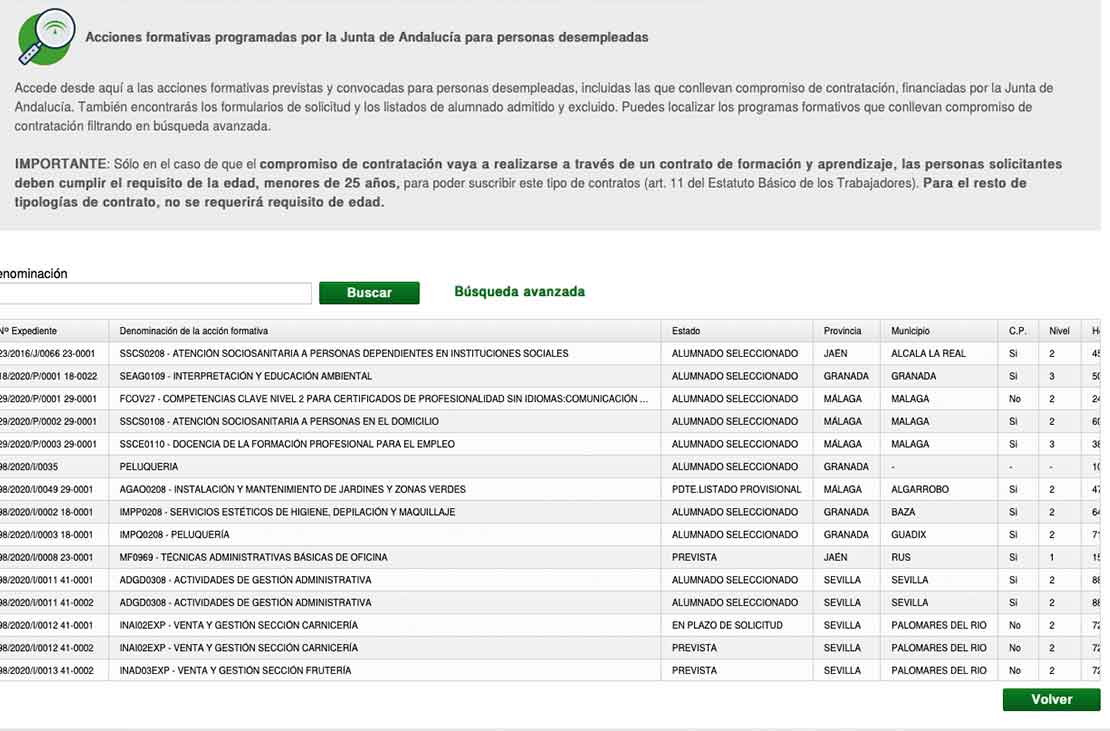The width and height of the screenshot is (1110, 731).
Task: Click the page heading Acciones formativas programadas
Action: tap(367, 37)
